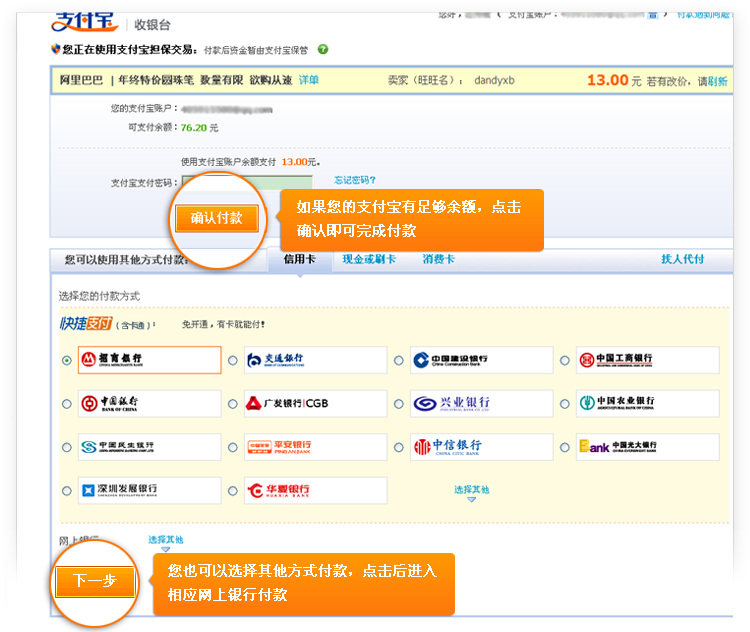Choose the 中国工商银行 bank logo box

tap(648, 360)
